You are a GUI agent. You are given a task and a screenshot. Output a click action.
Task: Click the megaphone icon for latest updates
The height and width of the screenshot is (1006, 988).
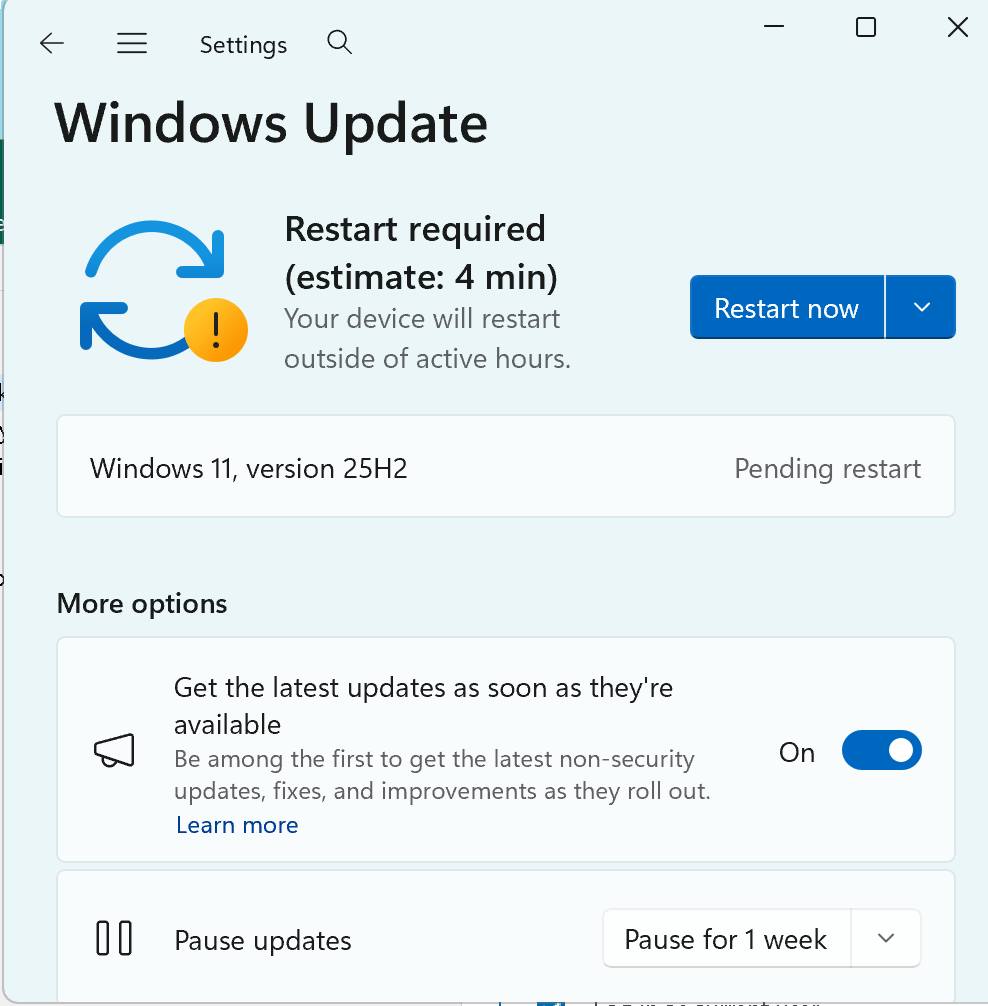(115, 753)
